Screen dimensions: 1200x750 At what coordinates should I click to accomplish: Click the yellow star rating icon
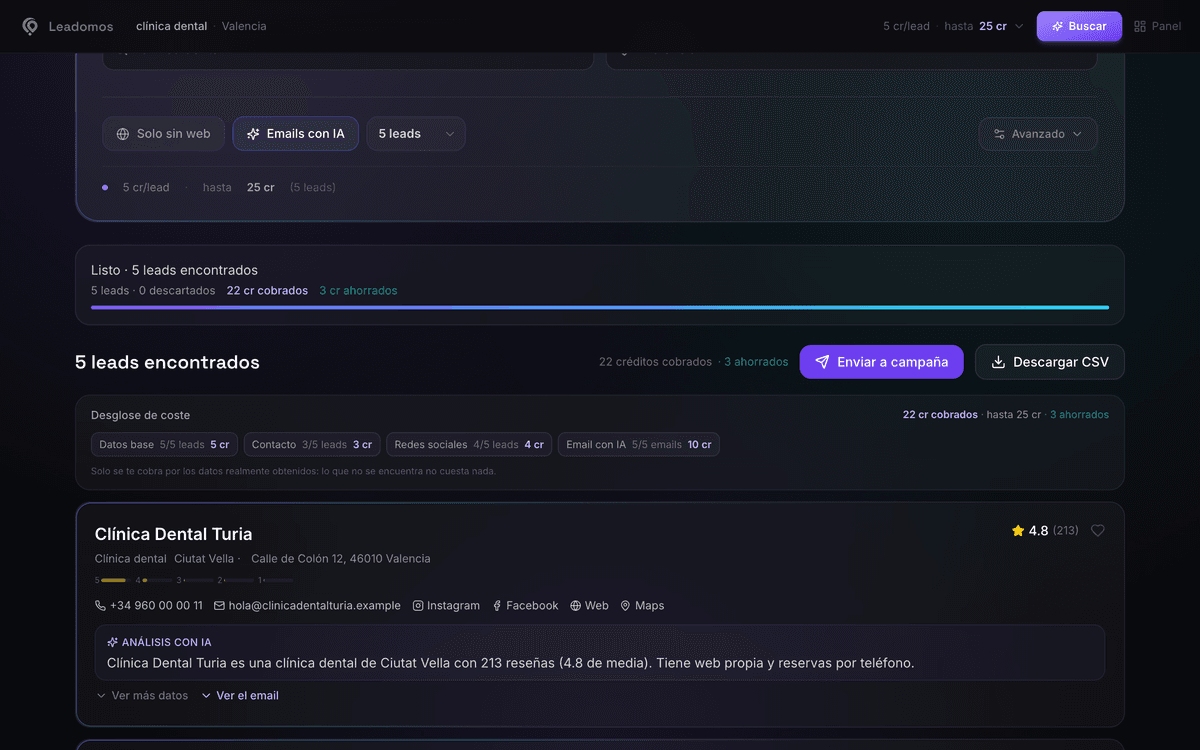click(x=1018, y=531)
